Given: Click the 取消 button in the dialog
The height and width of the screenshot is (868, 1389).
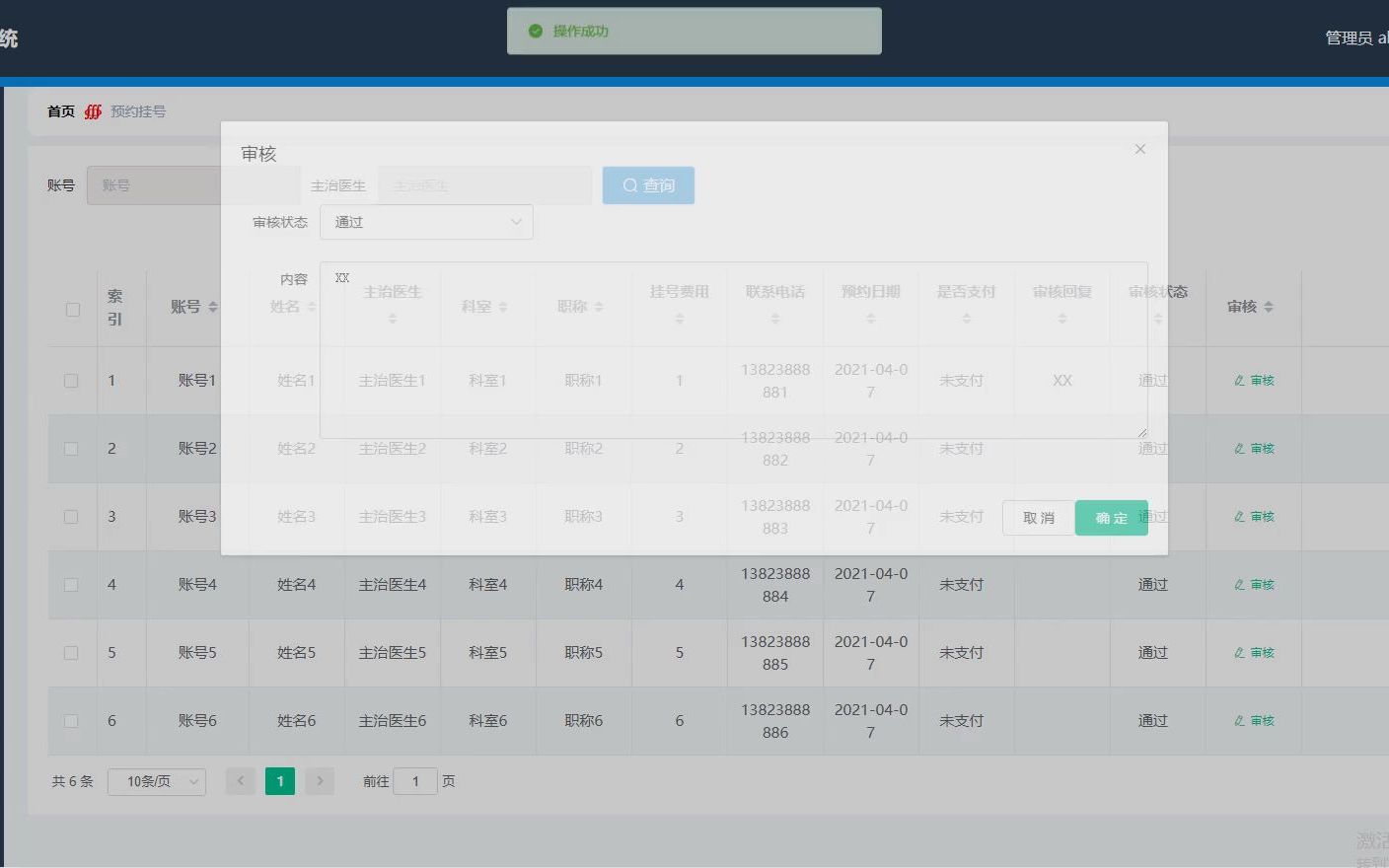Looking at the screenshot, I should click(1039, 518).
